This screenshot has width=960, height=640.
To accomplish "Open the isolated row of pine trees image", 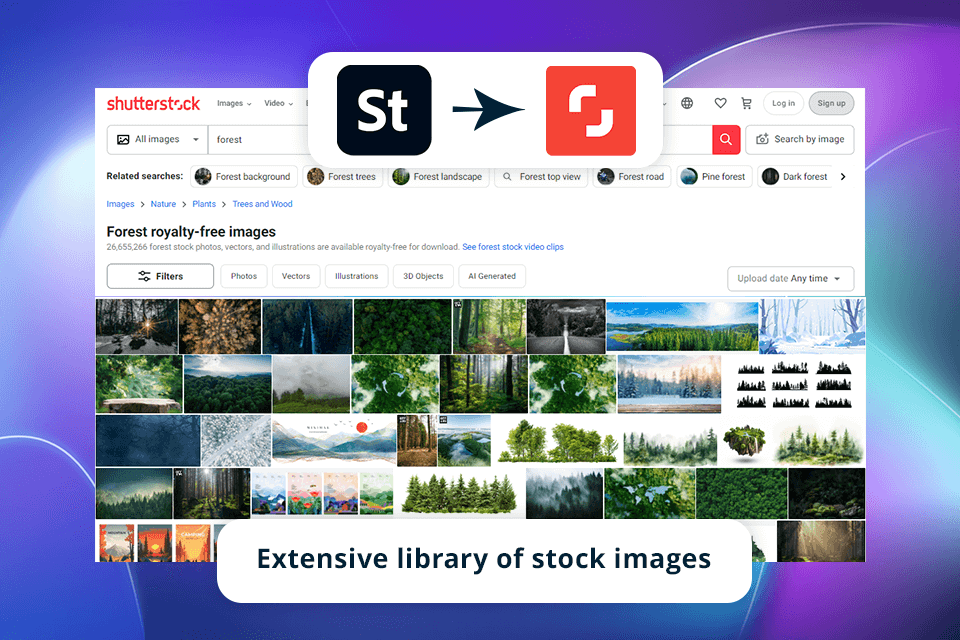I will pyautogui.click(x=459, y=494).
